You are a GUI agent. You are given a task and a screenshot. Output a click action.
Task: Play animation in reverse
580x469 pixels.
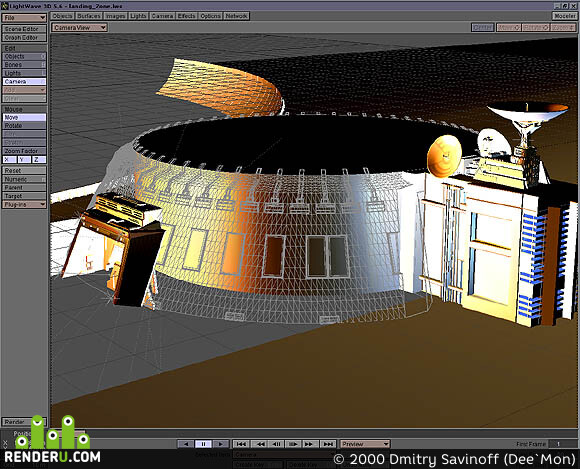tap(186, 444)
